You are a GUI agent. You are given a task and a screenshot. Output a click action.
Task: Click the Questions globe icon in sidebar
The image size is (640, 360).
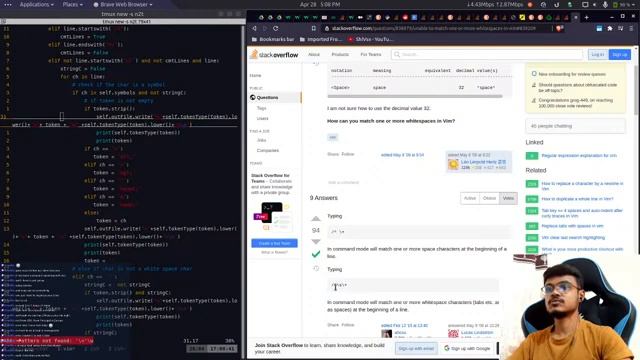[x=253, y=97]
